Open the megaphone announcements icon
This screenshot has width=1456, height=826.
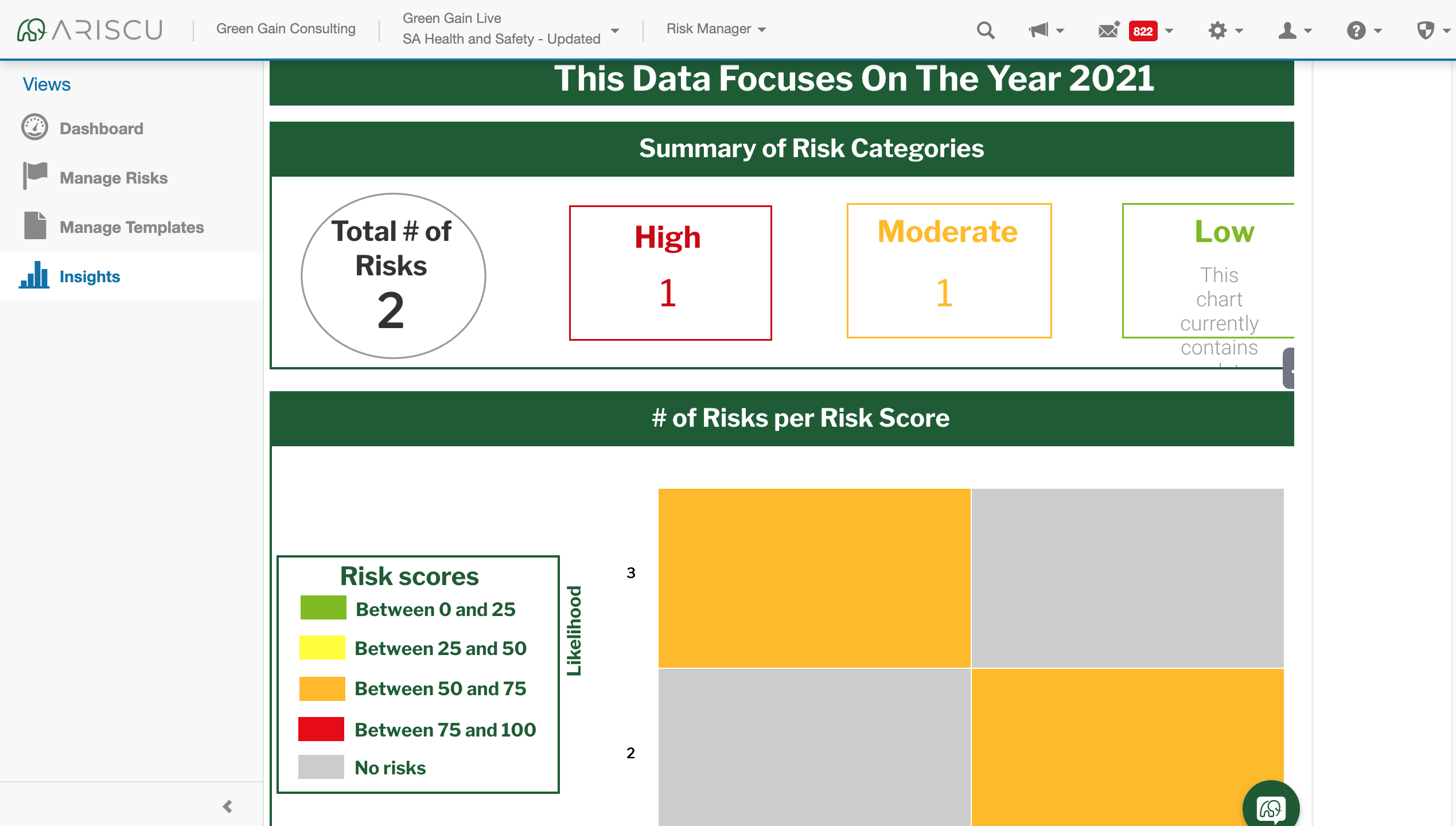tap(1039, 30)
